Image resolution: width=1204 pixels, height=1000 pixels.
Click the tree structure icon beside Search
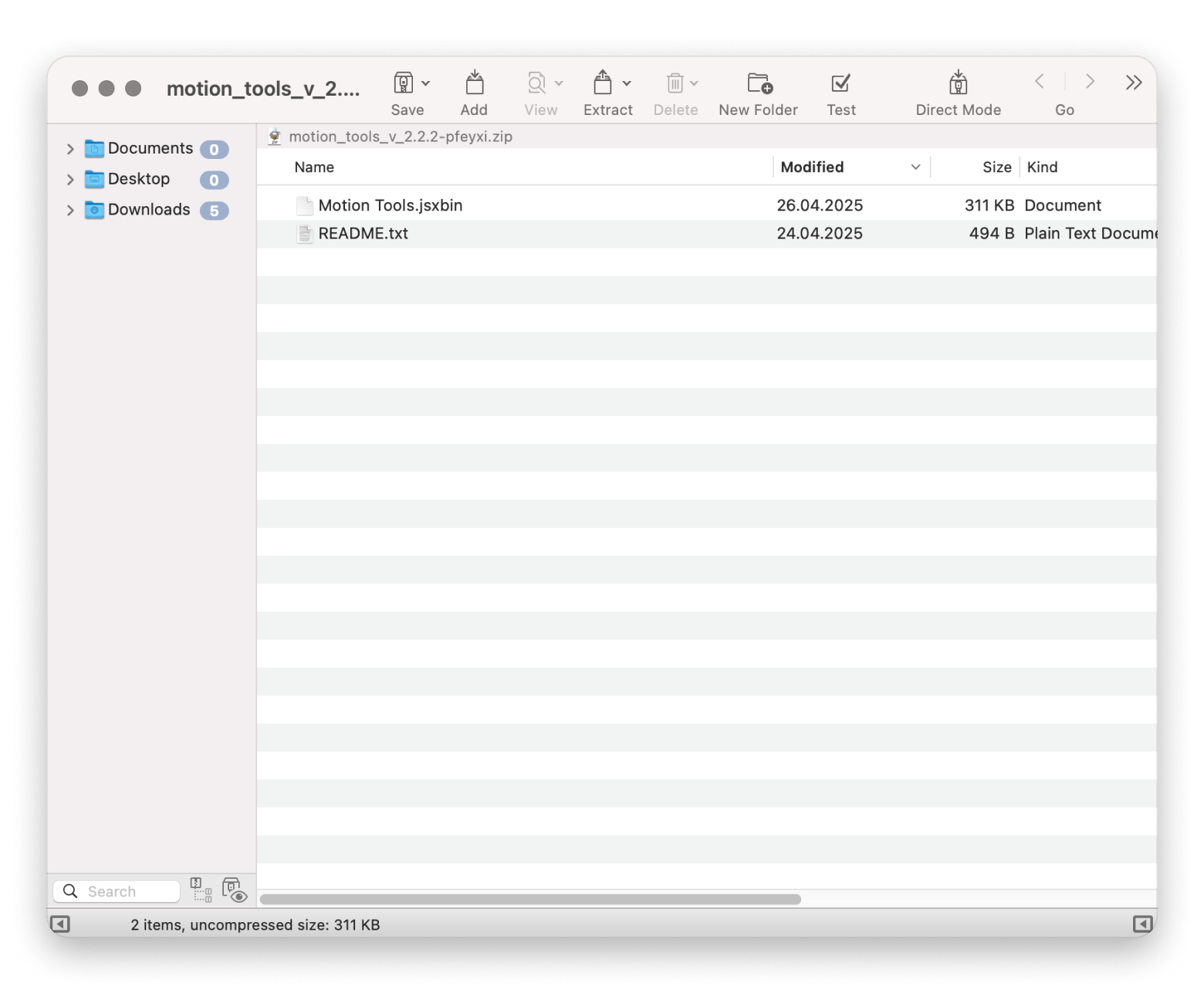point(201,890)
